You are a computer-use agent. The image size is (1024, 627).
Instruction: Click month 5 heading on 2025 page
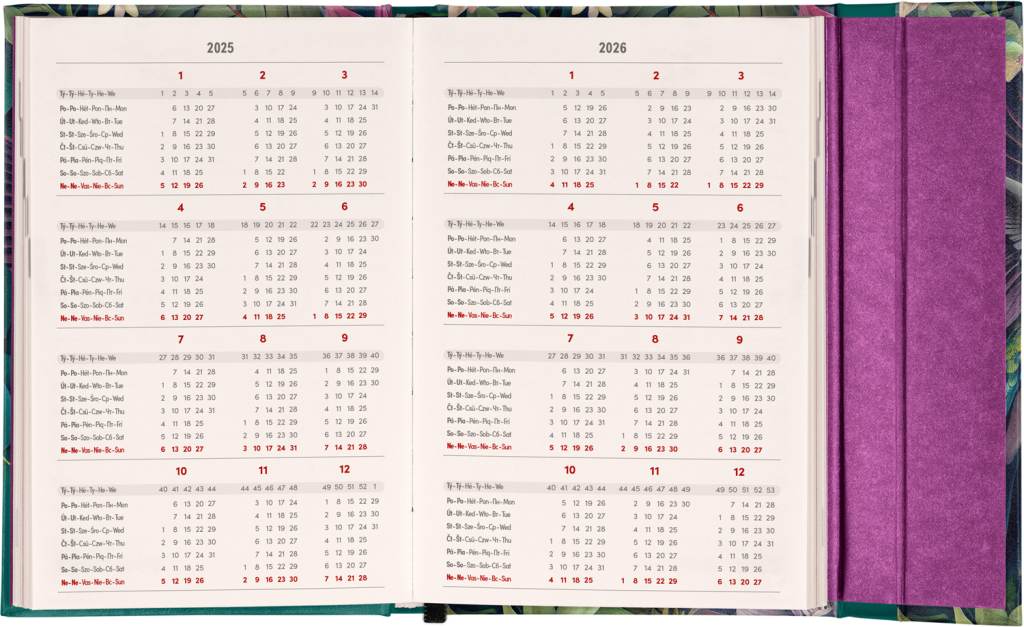262,207
